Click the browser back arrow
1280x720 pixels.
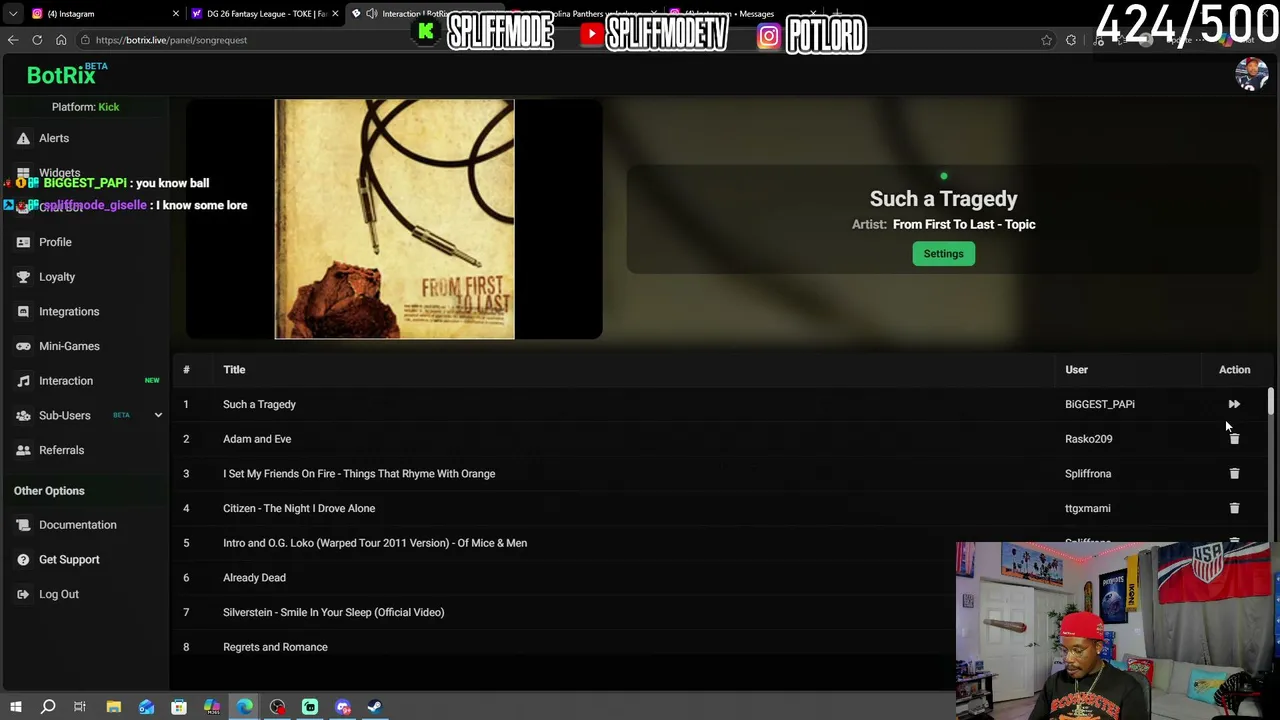13,40
